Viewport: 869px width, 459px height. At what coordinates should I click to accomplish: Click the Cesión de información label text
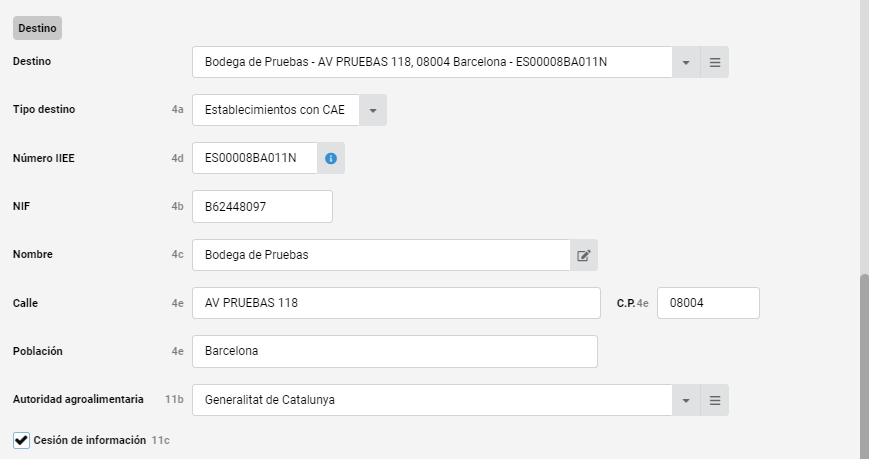point(90,441)
